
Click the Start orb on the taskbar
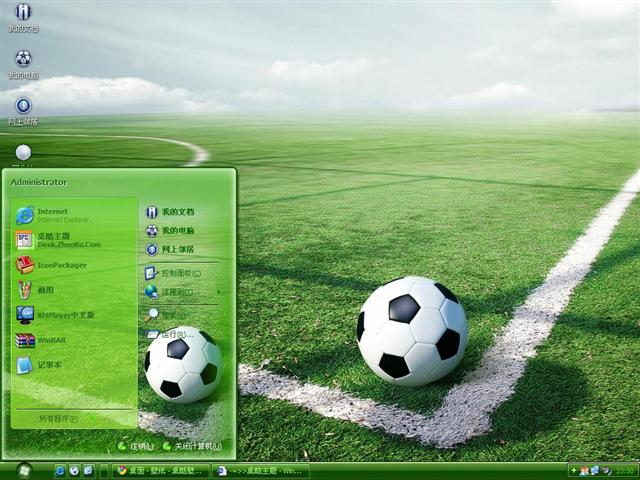(24, 471)
